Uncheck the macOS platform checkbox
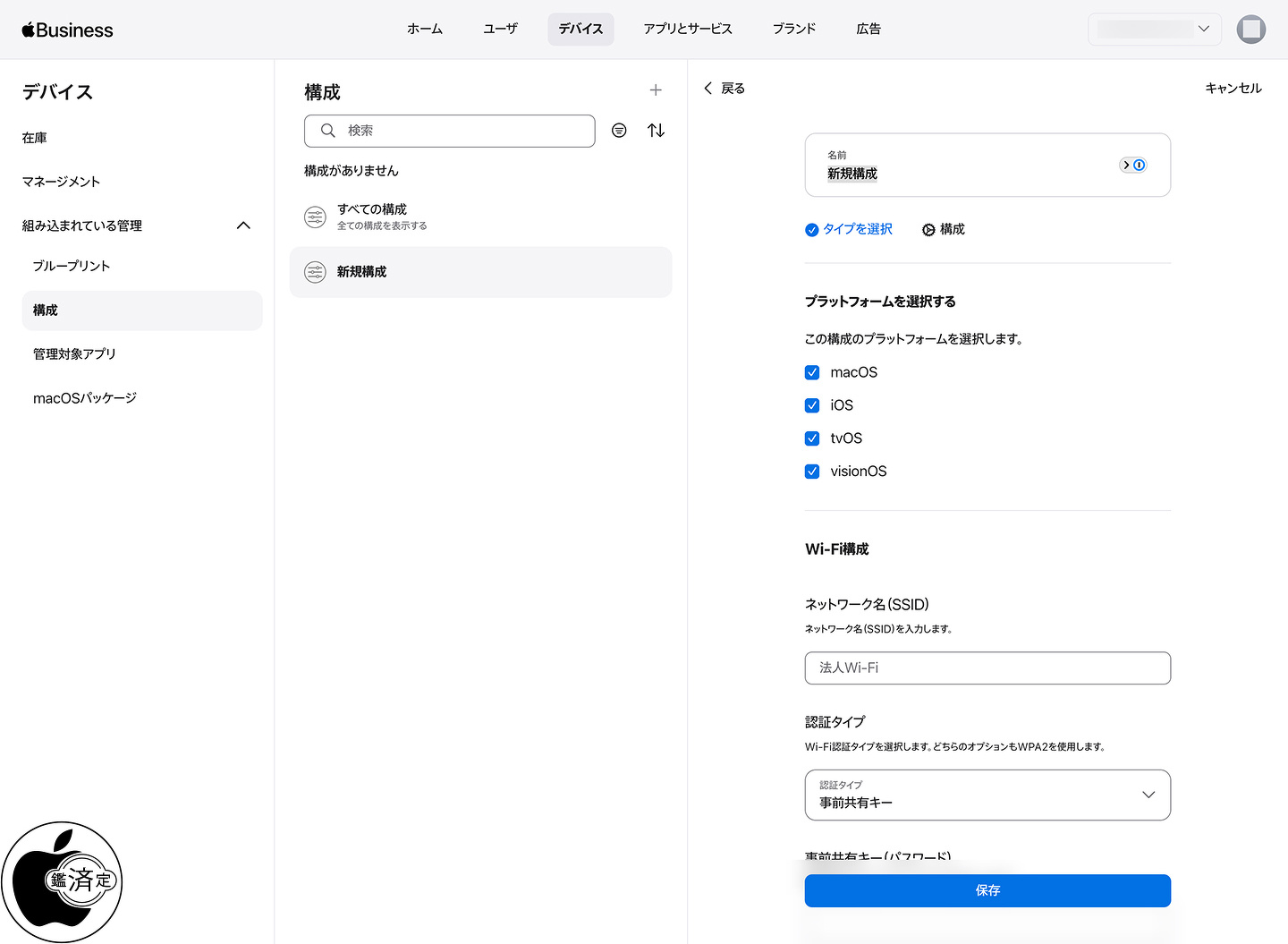The height and width of the screenshot is (944, 1288). point(812,372)
